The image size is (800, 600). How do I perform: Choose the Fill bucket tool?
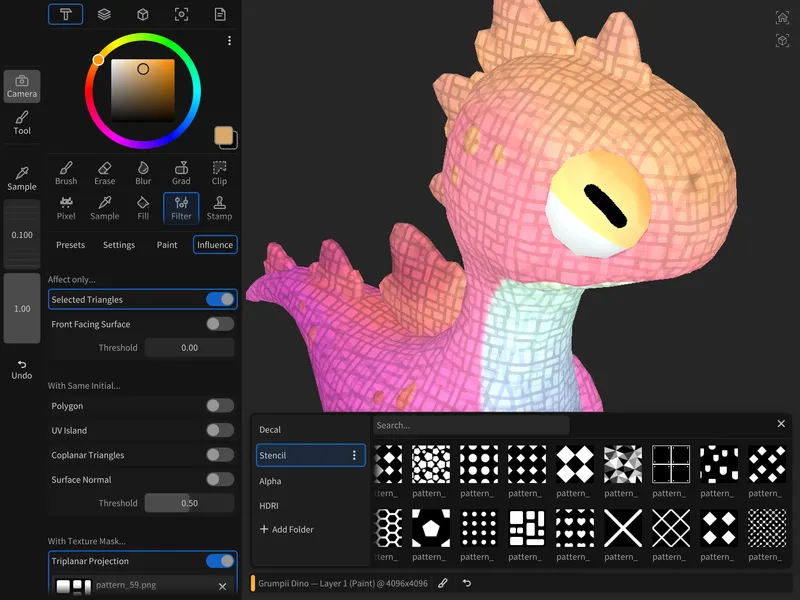(x=143, y=208)
